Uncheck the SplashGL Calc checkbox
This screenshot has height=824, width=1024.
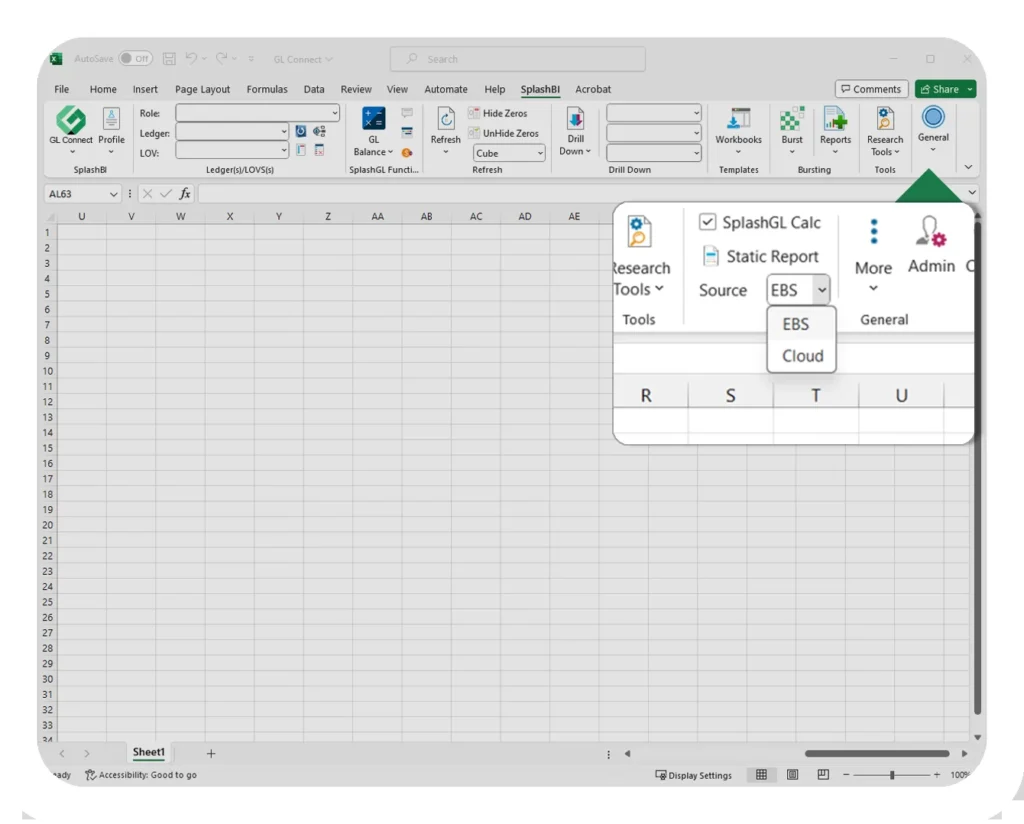click(x=708, y=223)
